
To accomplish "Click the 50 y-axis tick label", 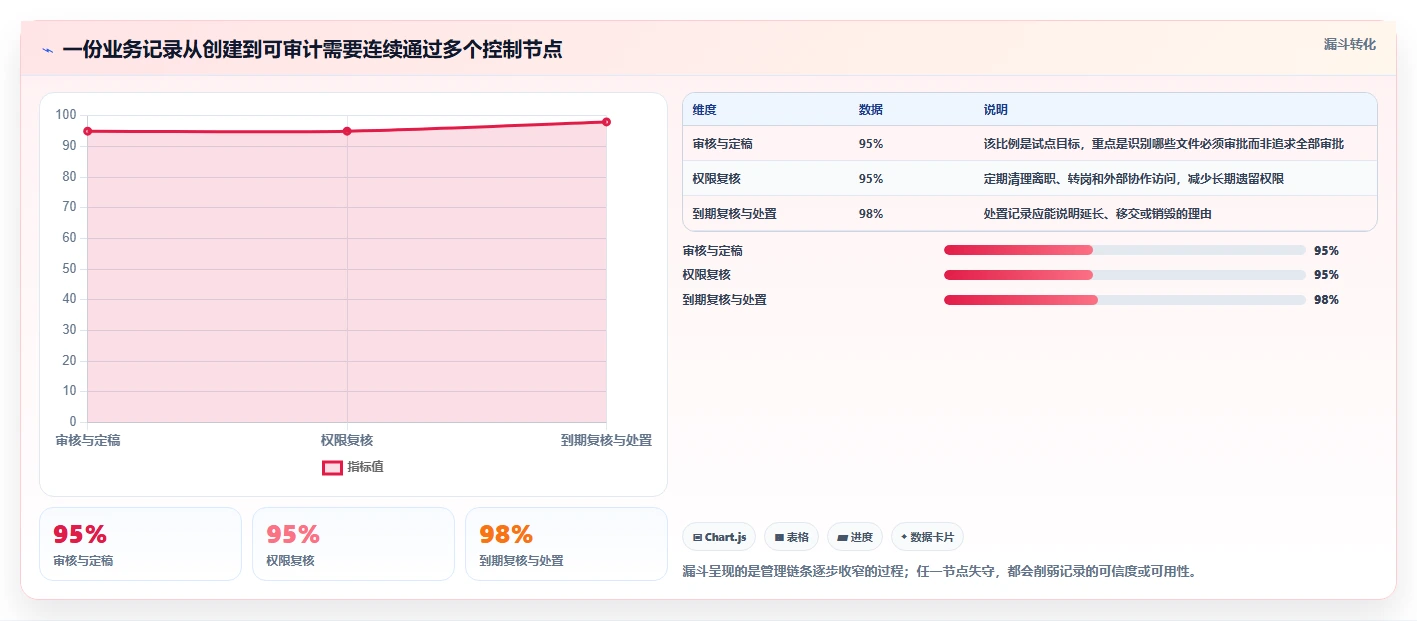I will (x=69, y=268).
